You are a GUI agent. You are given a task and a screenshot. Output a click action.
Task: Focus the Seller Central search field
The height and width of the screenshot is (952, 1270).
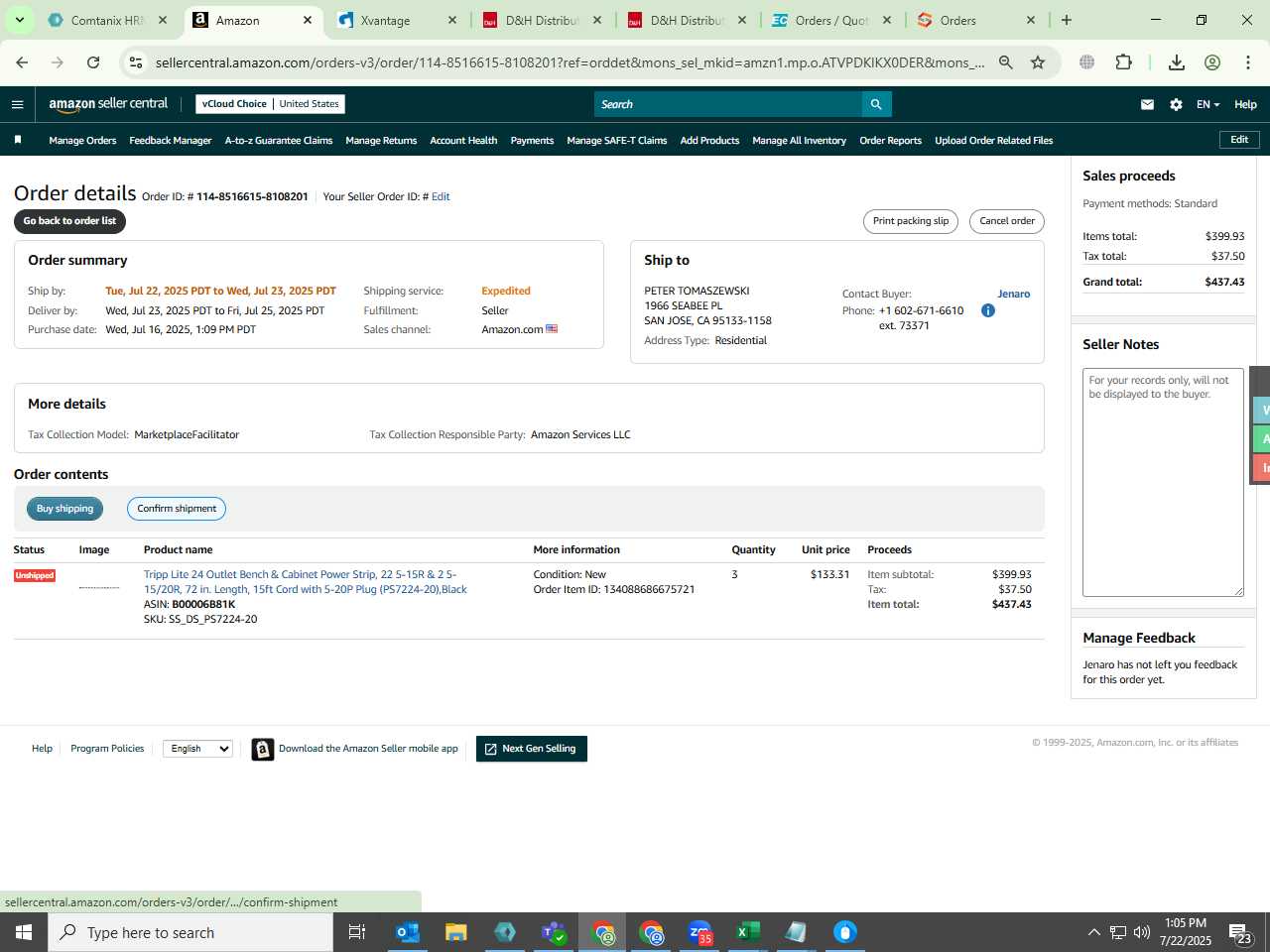point(728,104)
